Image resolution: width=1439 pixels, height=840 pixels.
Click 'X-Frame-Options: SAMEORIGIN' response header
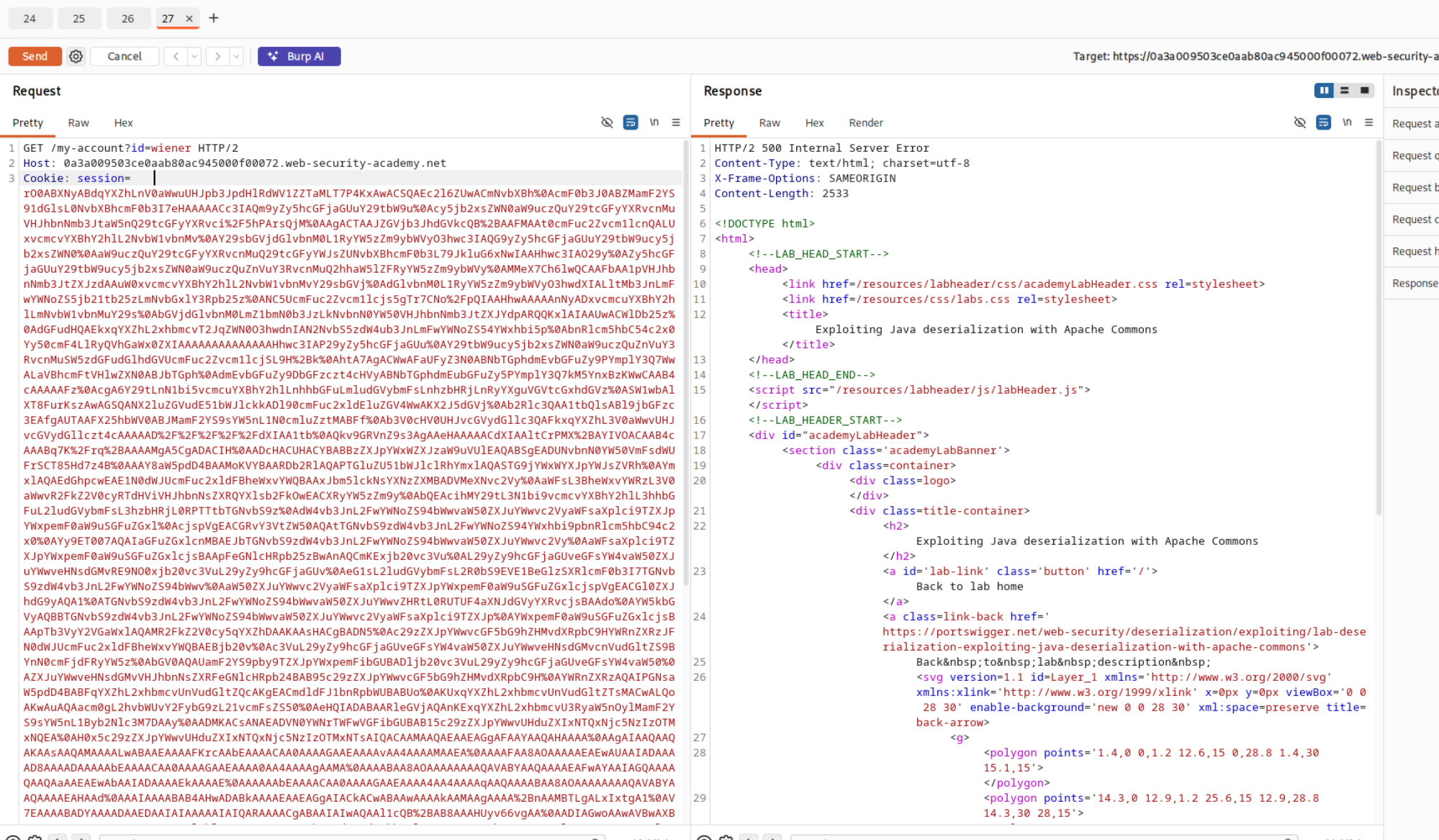point(805,179)
